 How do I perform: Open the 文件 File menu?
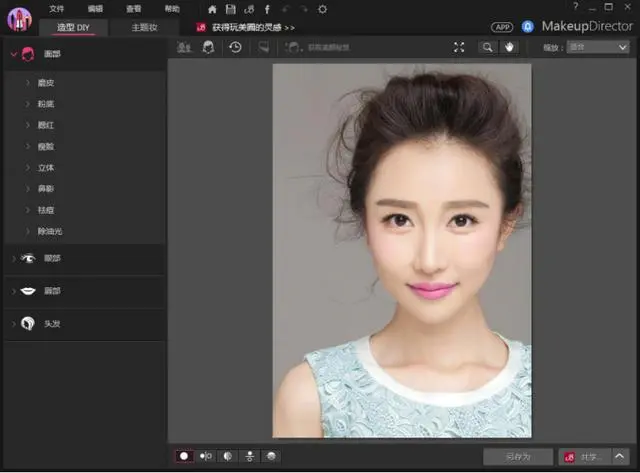coord(56,9)
